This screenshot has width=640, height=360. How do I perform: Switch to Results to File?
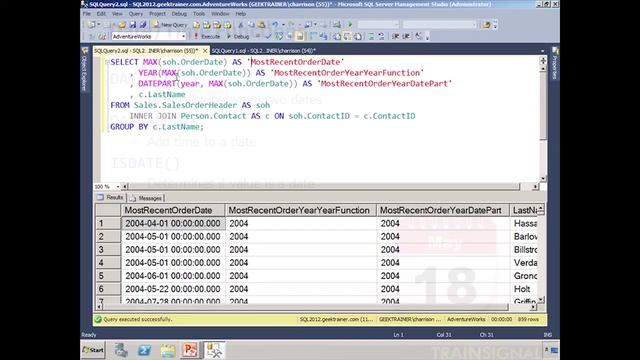point(358,36)
